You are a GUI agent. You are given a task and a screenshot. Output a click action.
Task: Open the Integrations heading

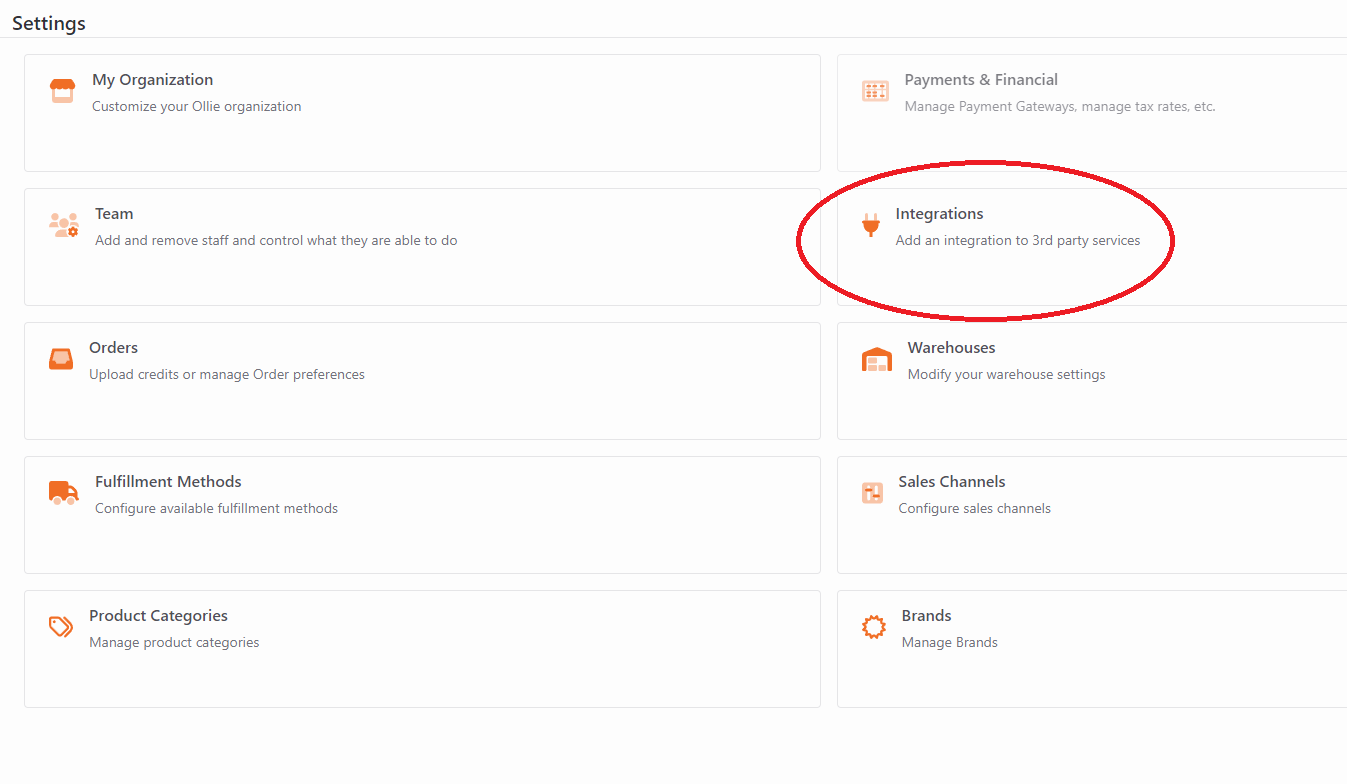(939, 214)
